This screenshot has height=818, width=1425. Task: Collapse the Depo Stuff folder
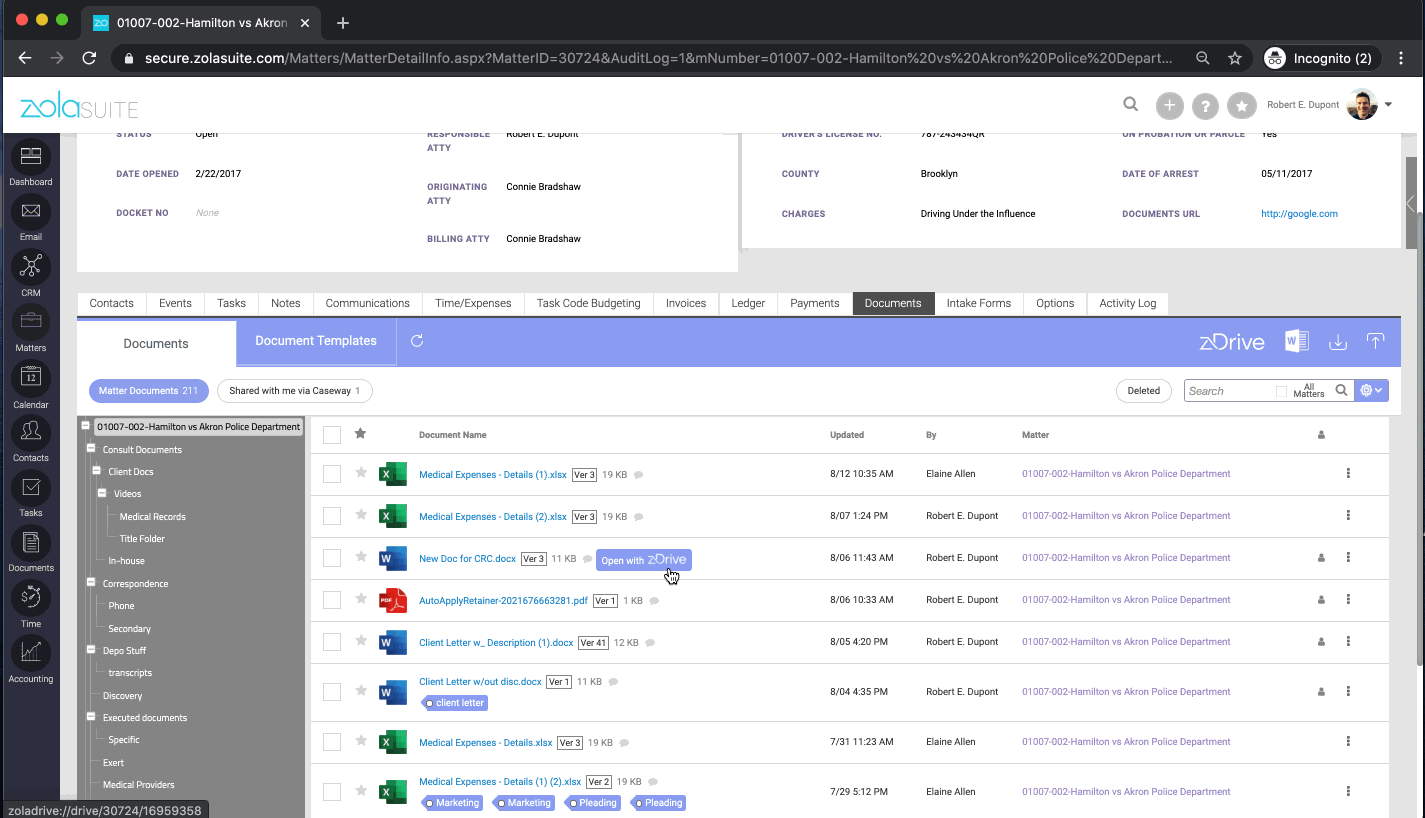tap(91, 650)
